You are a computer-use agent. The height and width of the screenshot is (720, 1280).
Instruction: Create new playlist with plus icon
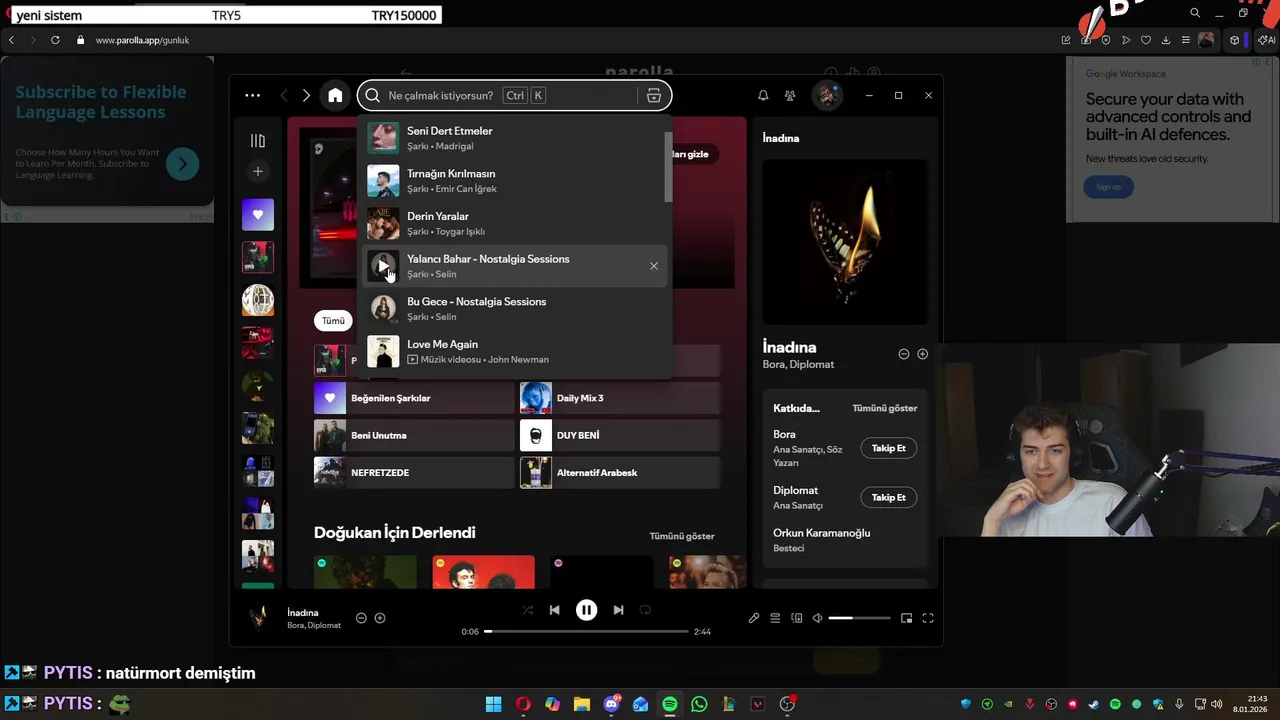[258, 172]
